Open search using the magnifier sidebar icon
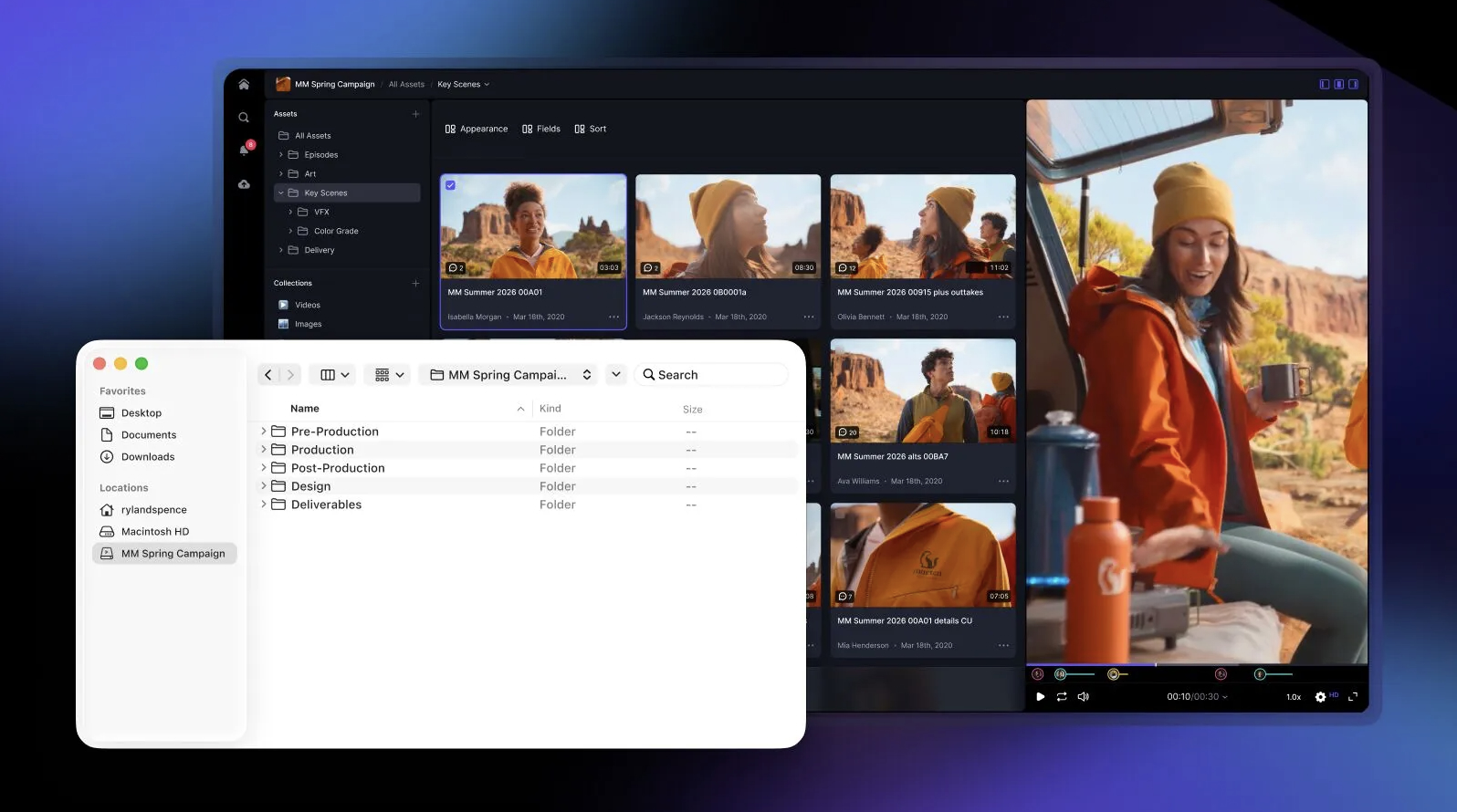Image resolution: width=1457 pixels, height=812 pixels. [x=244, y=118]
